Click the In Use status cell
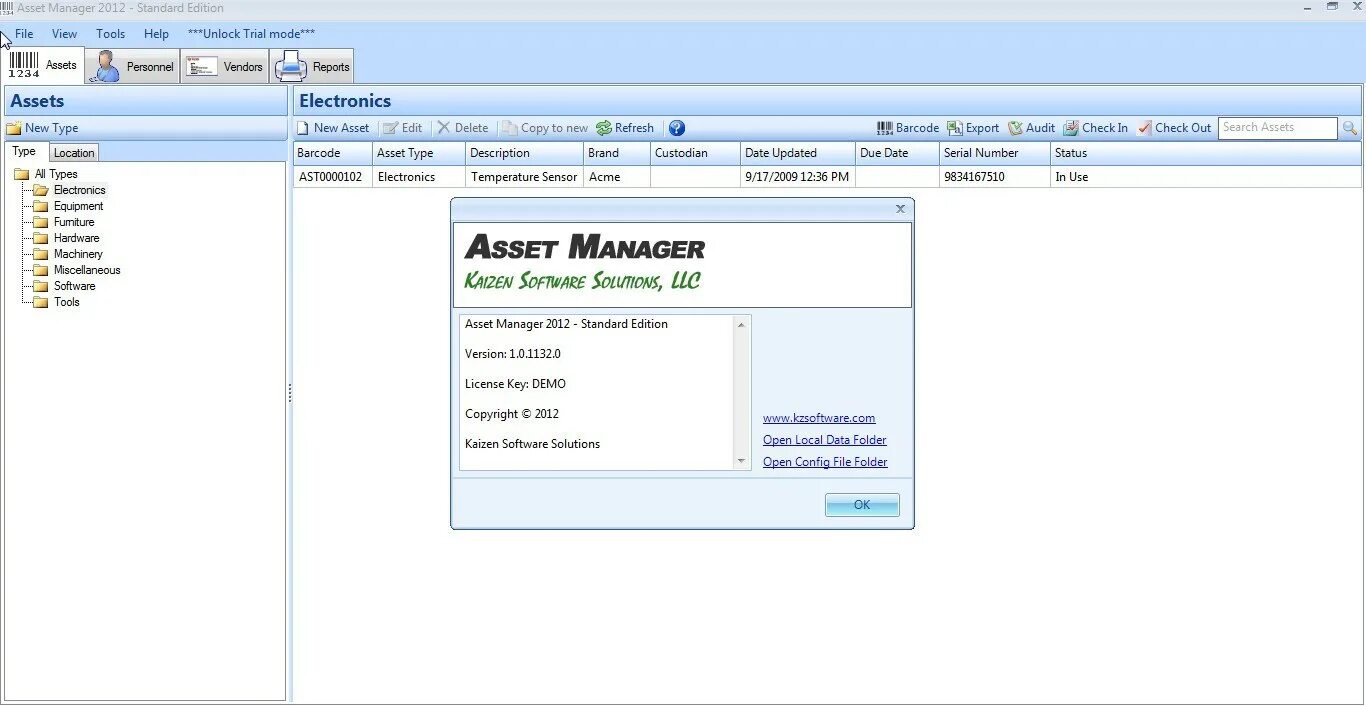The width and height of the screenshot is (1366, 706). click(1206, 177)
